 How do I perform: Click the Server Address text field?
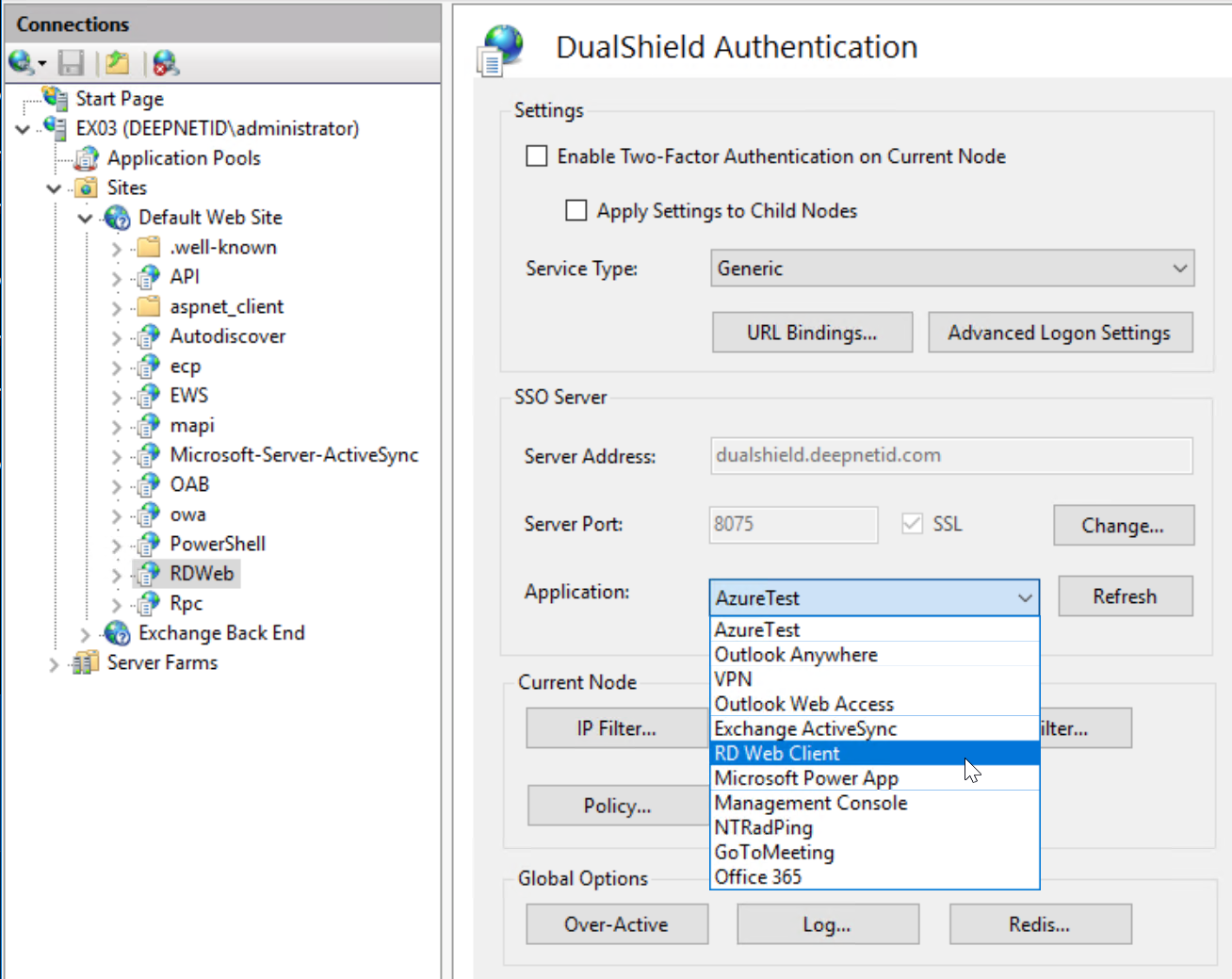pos(951,456)
